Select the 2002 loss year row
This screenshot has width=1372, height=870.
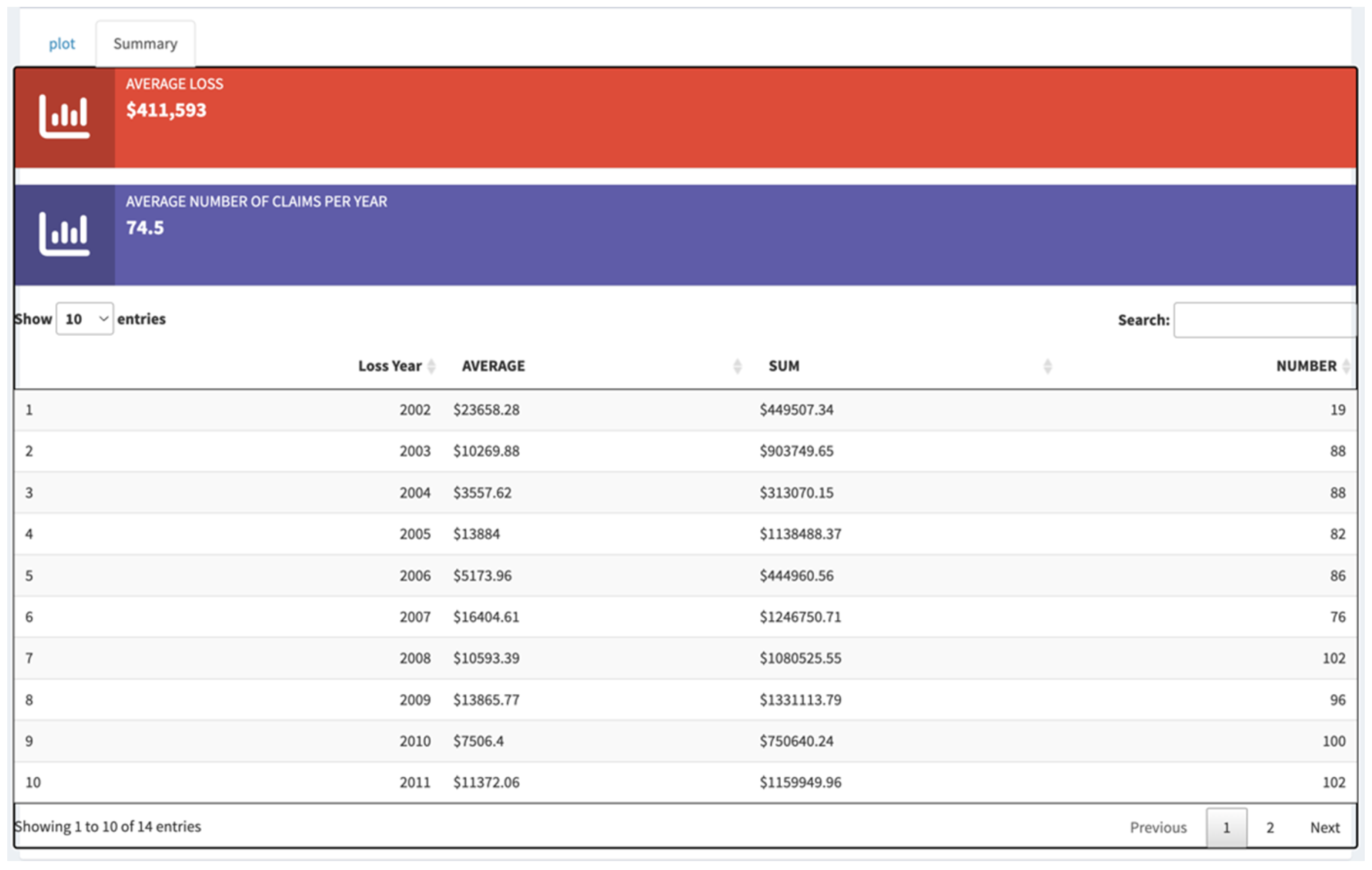tap(415, 410)
